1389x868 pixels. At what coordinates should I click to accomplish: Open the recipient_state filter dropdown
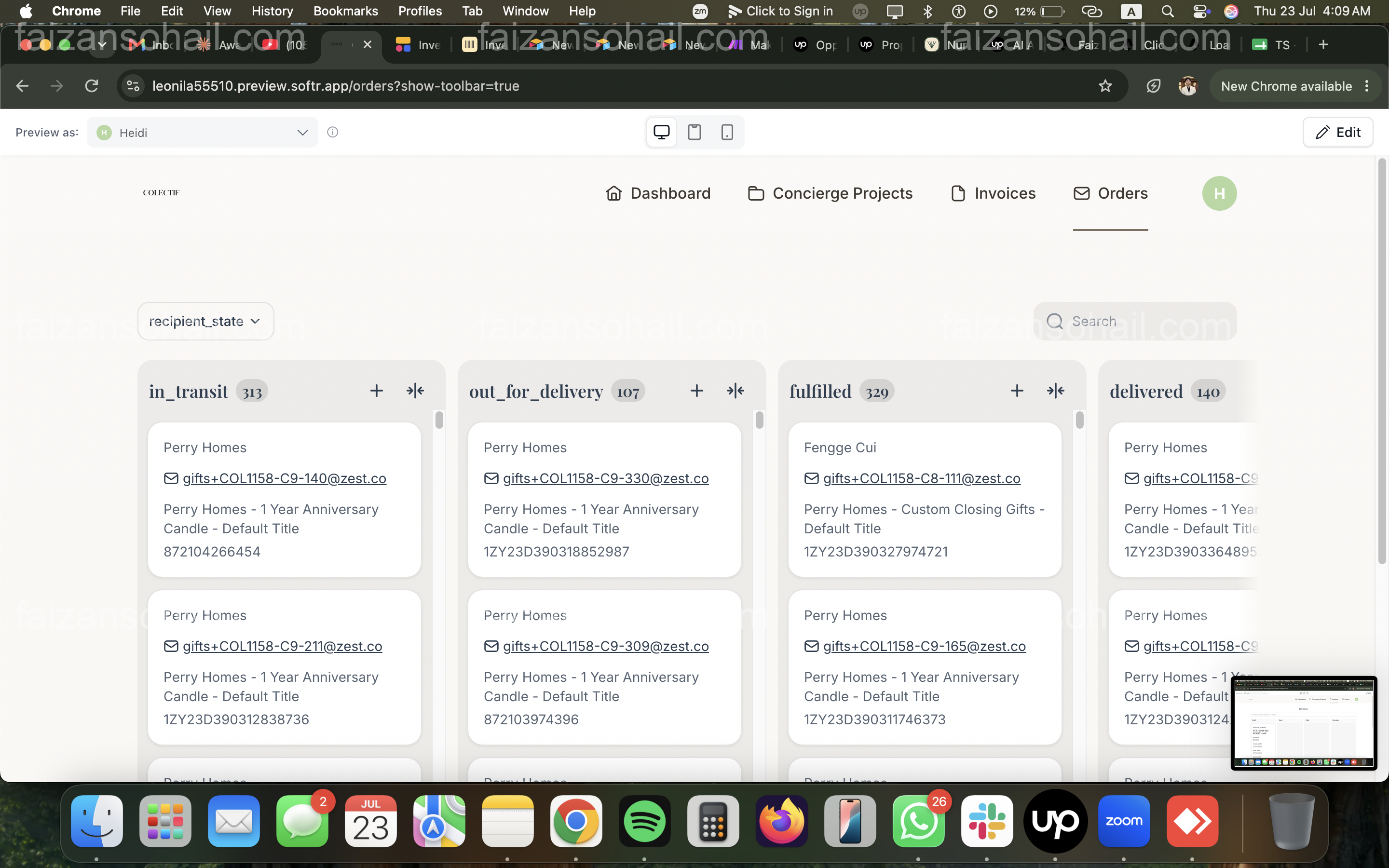(x=205, y=321)
